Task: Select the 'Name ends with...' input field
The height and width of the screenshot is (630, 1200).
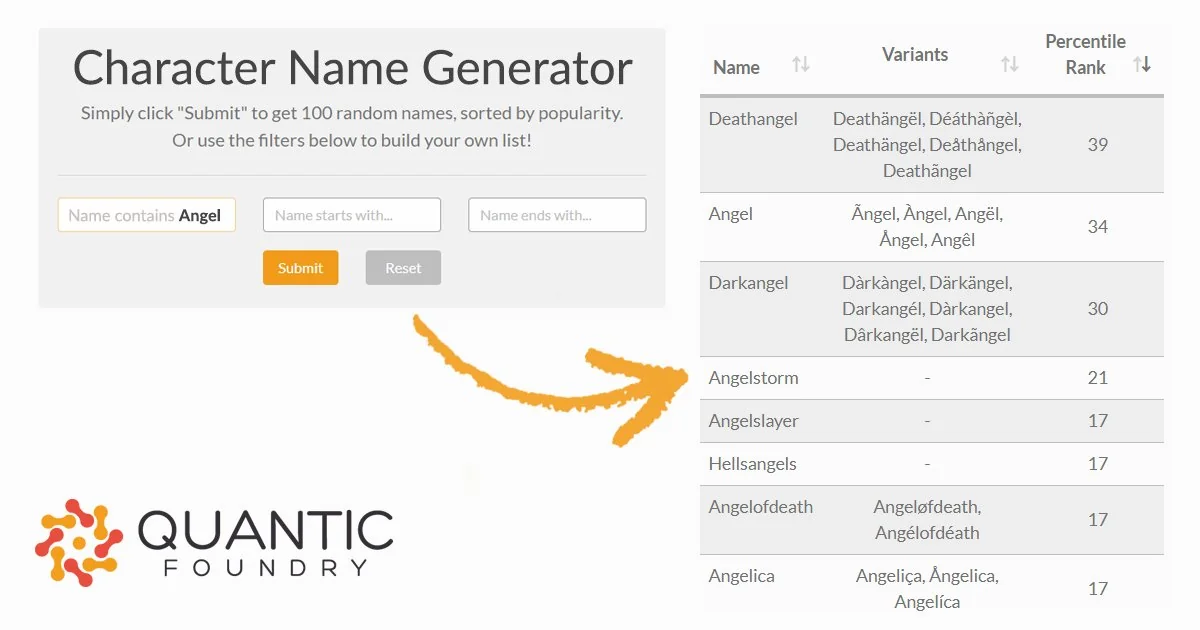Action: click(x=556, y=214)
